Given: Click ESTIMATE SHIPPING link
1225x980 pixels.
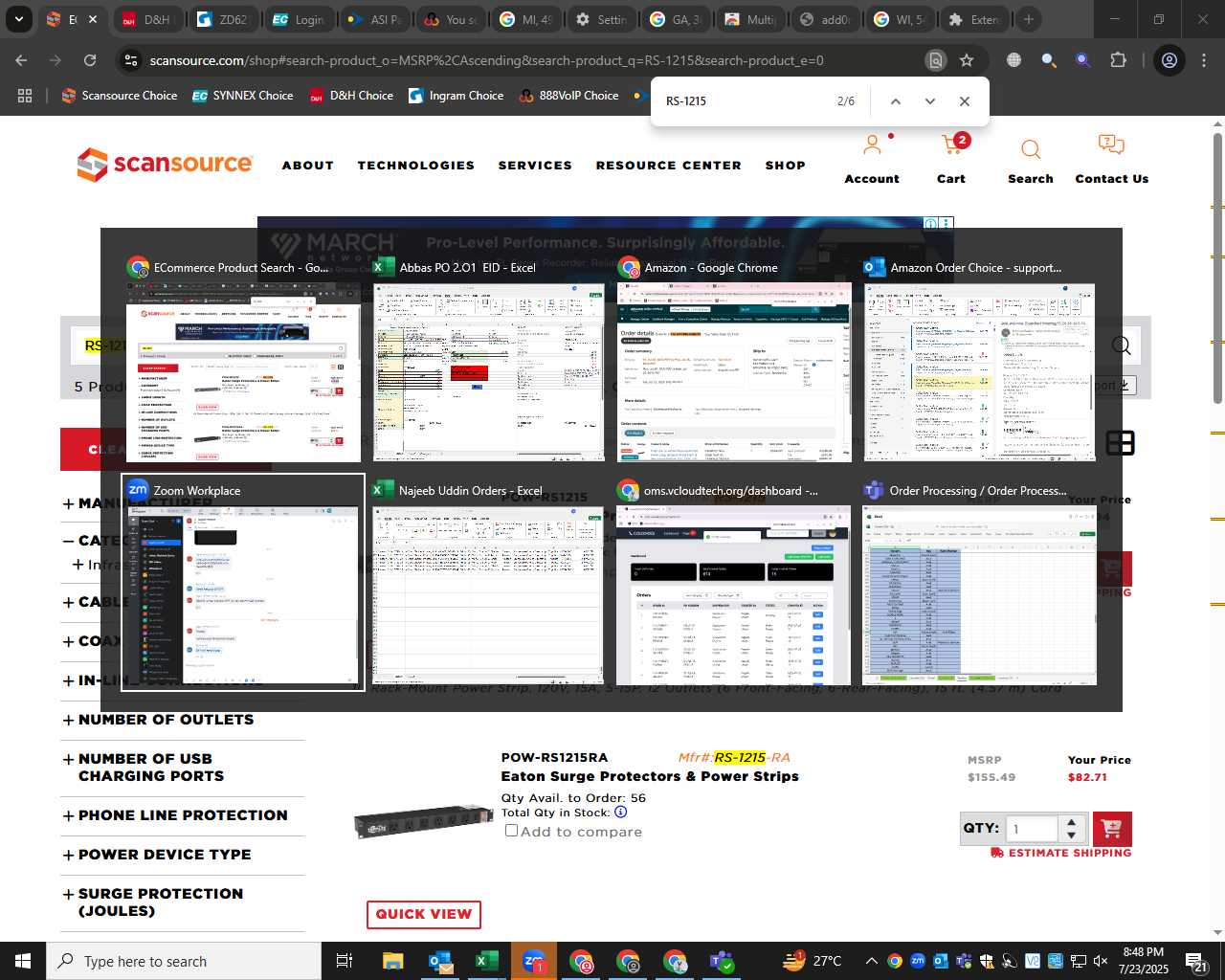Looking at the screenshot, I should pos(1061,853).
